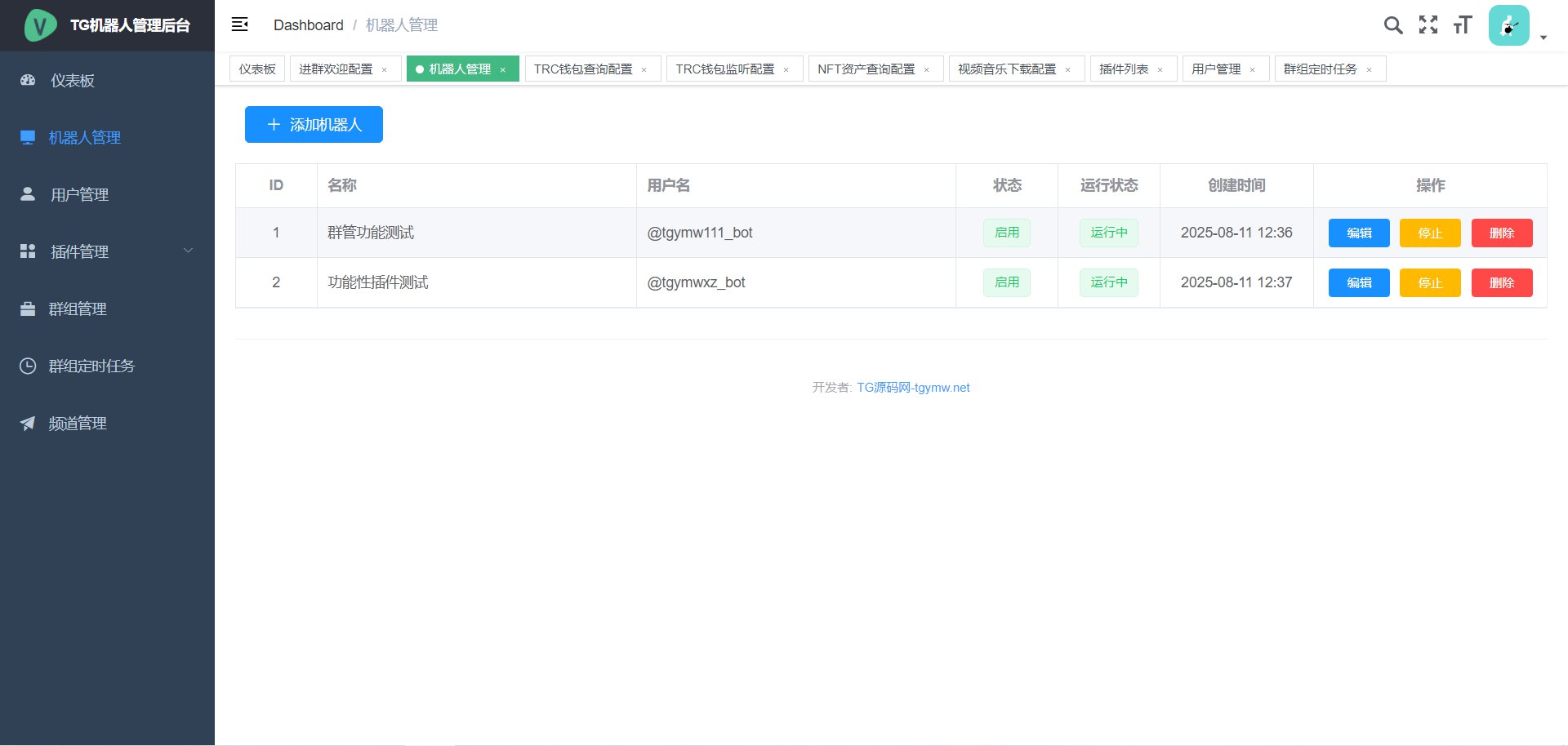
Task: Delete the 功能性插件测试 bot
Action: click(x=1501, y=283)
